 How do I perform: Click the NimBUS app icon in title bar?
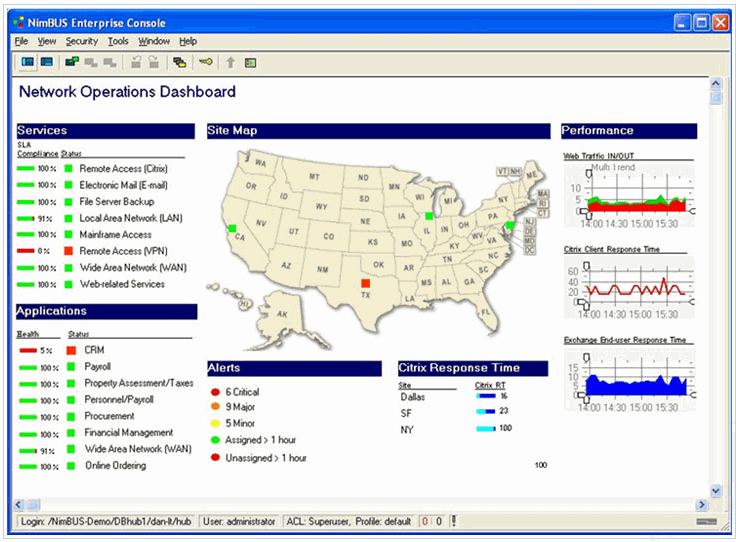pos(18,23)
